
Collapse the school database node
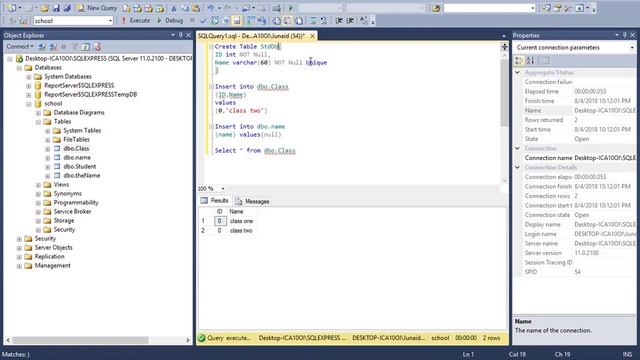(29, 104)
